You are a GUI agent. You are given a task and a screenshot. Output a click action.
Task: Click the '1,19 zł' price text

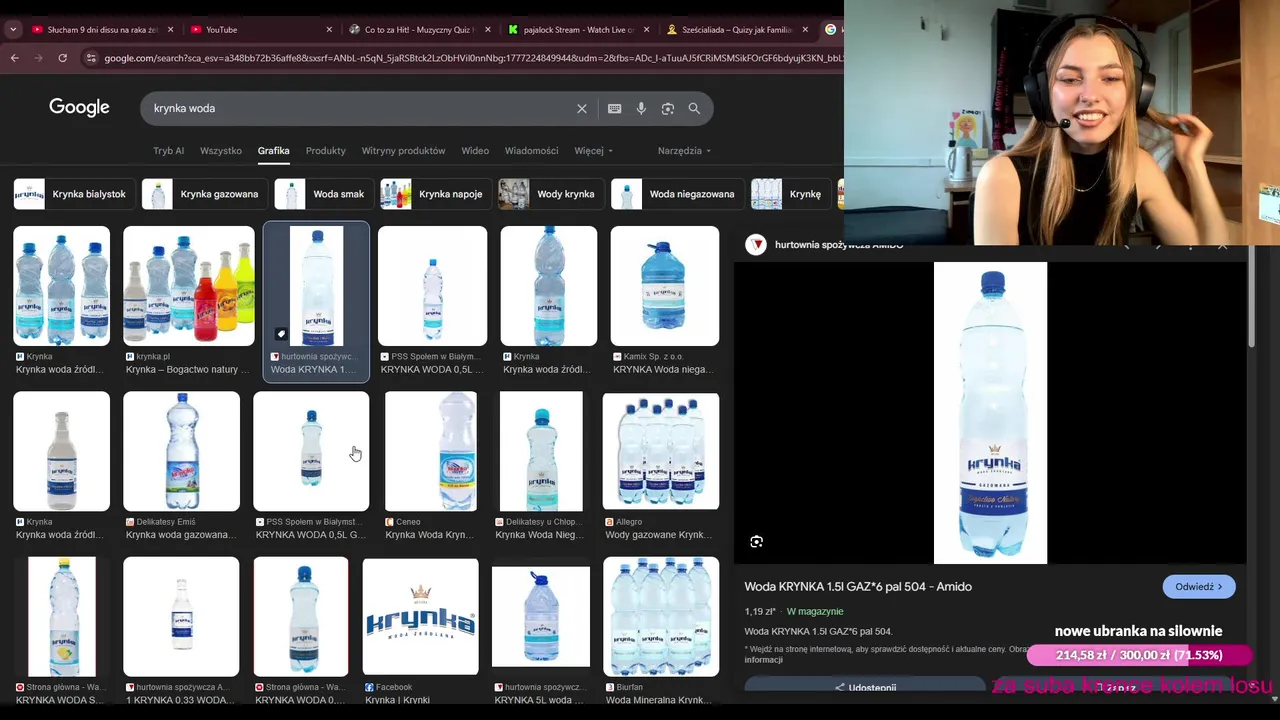(x=760, y=611)
